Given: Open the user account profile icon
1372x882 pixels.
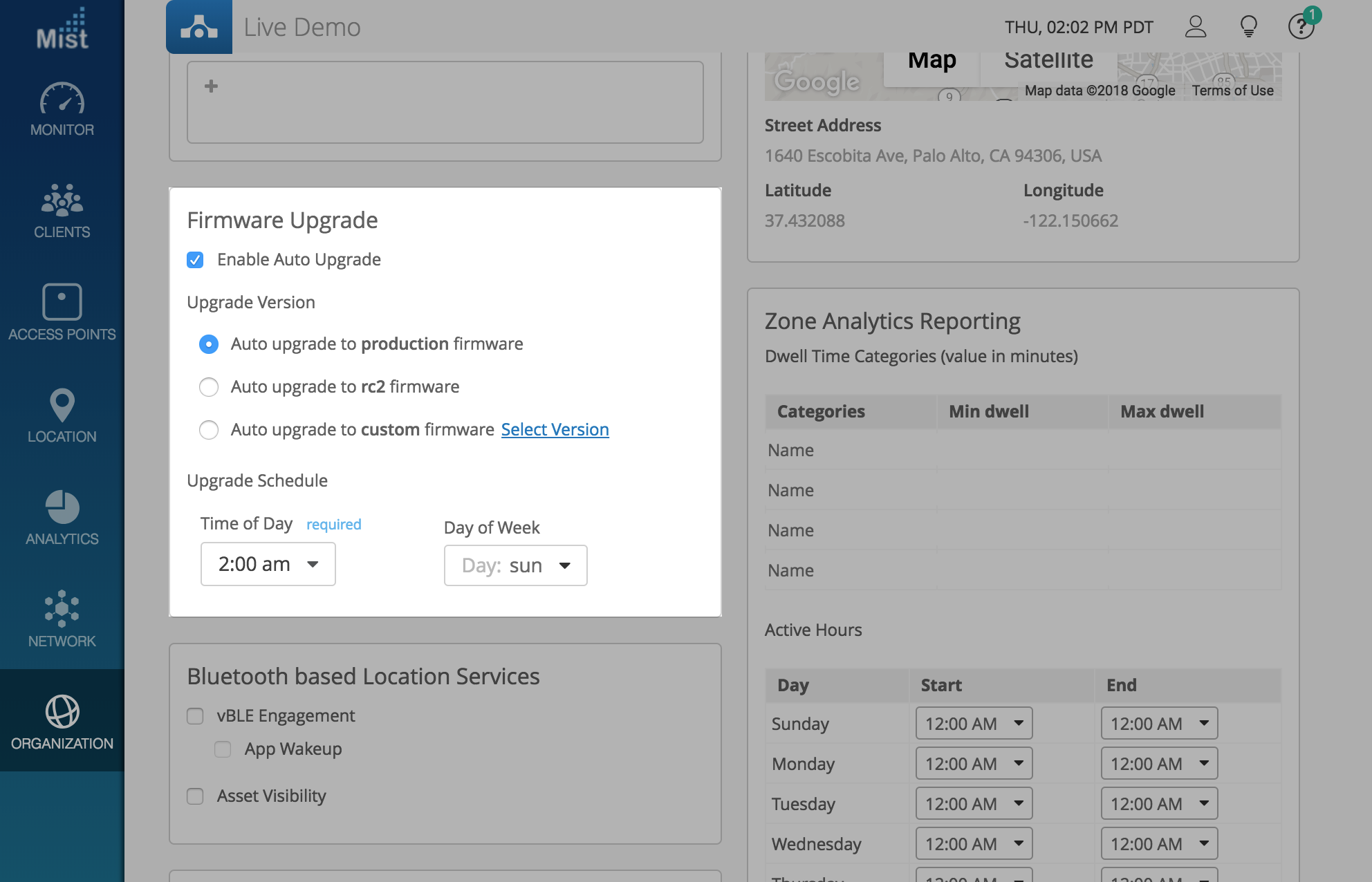Looking at the screenshot, I should [x=1195, y=27].
